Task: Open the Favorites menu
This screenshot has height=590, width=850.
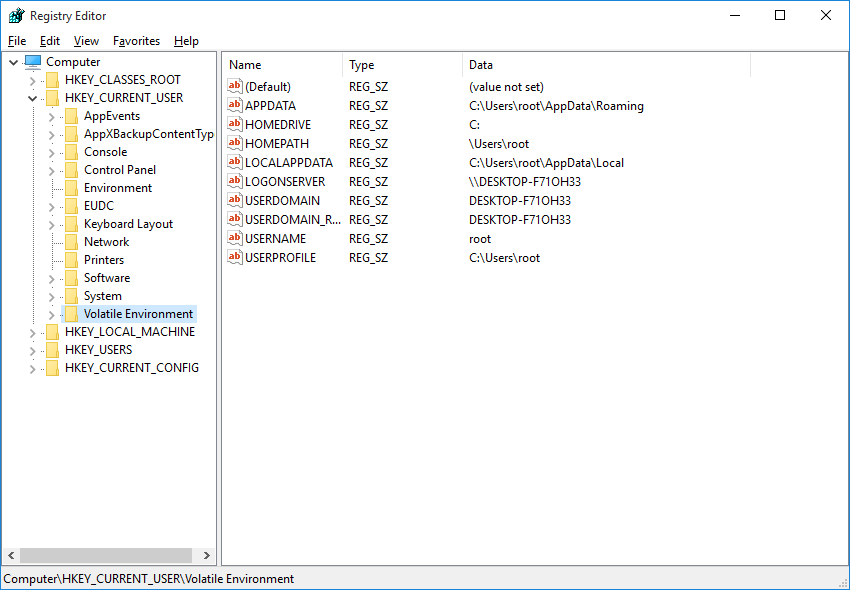Action: 136,41
